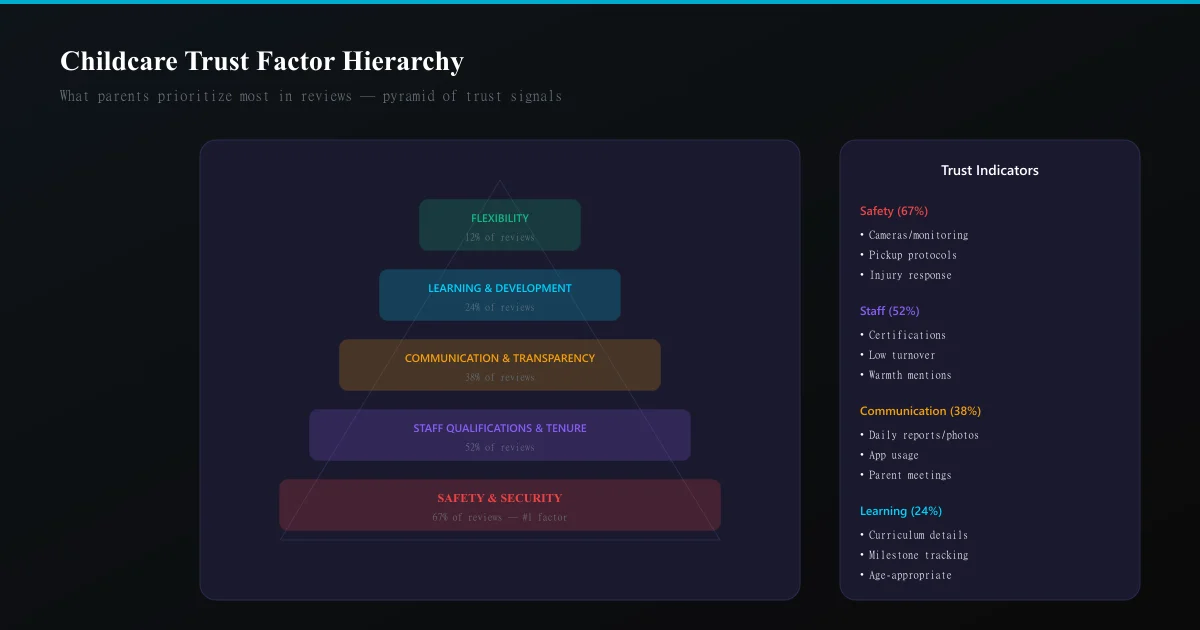Click the Childcare Trust Factor Hierarchy title
The height and width of the screenshot is (630, 1200).
[262, 61]
